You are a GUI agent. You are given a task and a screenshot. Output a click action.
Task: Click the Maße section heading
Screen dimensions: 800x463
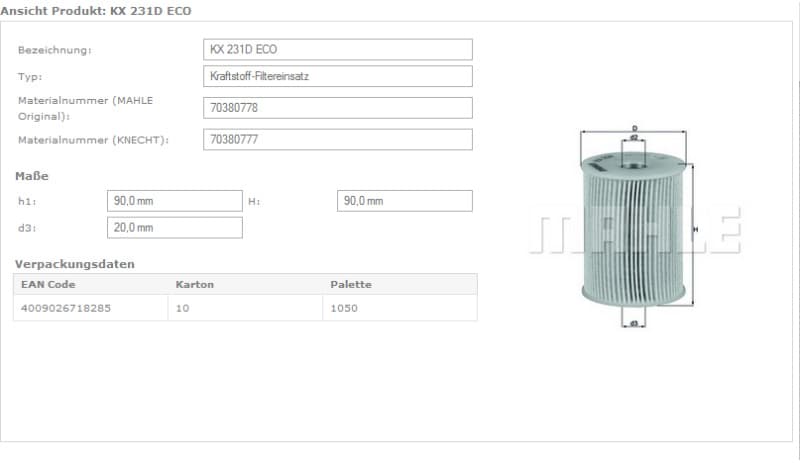pos(32,176)
